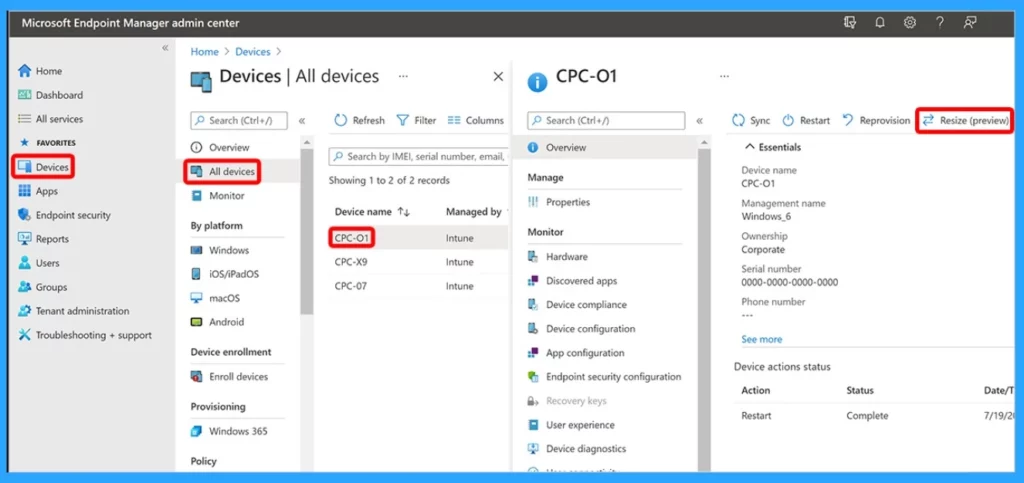Viewport: 1024px width, 483px height.
Task: Sort by the Managed by column header
Action: [474, 212]
